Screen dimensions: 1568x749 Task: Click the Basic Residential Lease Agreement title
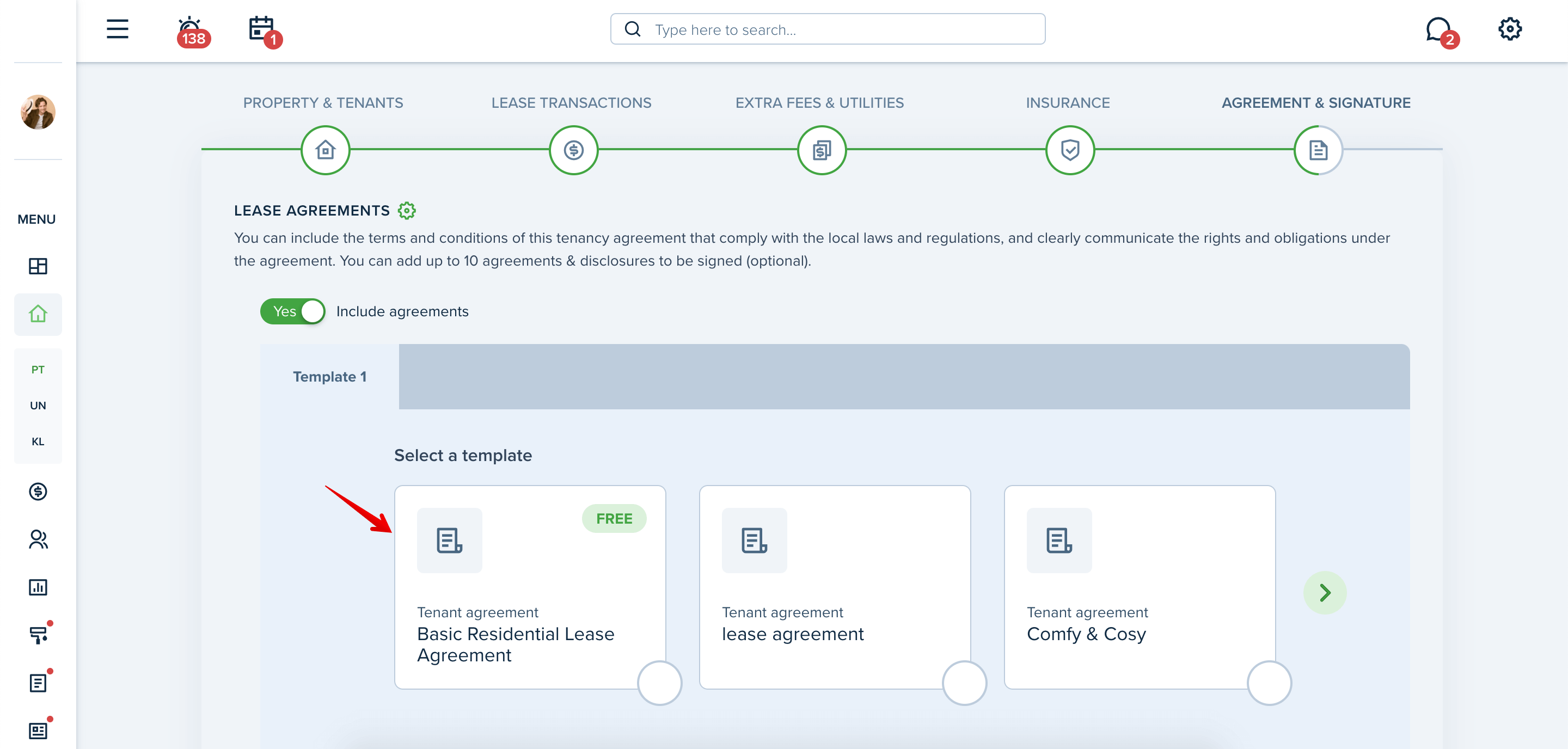516,644
